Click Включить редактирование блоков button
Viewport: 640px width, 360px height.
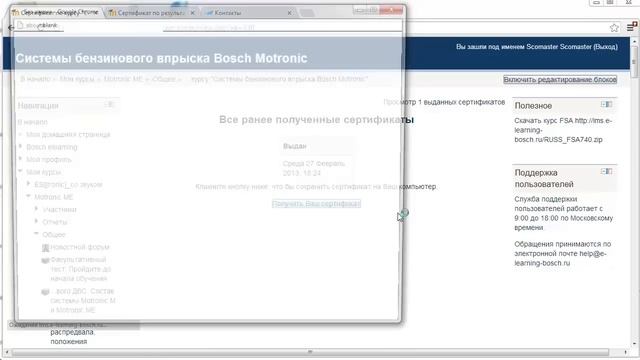560,80
